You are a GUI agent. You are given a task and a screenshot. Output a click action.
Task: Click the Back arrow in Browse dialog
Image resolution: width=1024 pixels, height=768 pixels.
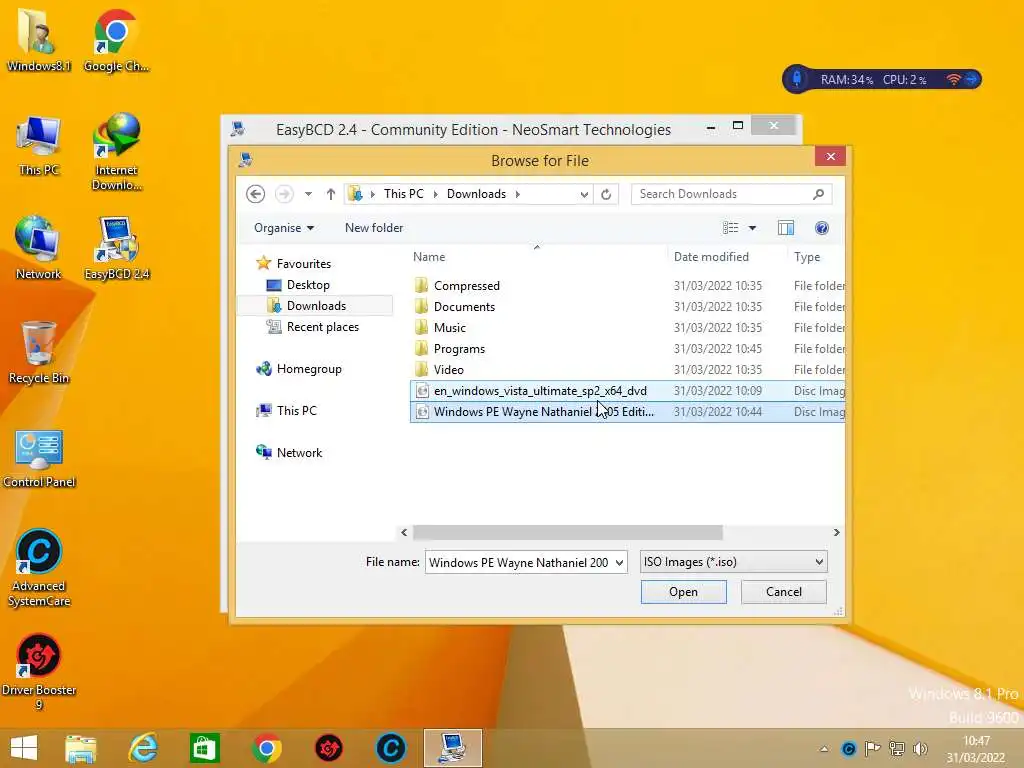coord(255,194)
